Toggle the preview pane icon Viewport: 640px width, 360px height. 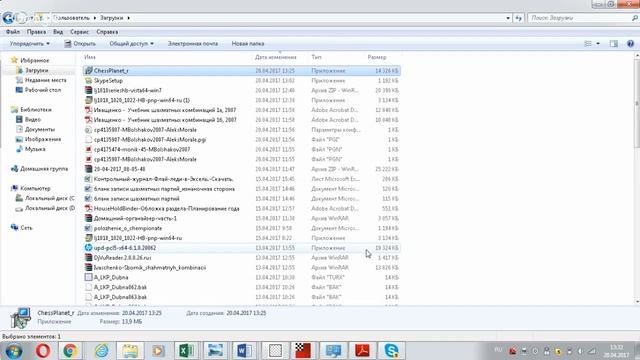[x=613, y=44]
